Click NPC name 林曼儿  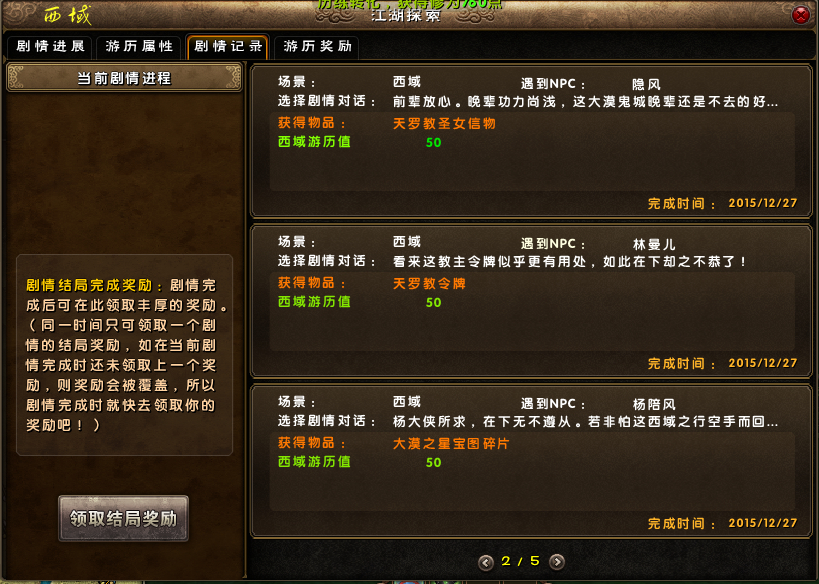pyautogui.click(x=654, y=244)
